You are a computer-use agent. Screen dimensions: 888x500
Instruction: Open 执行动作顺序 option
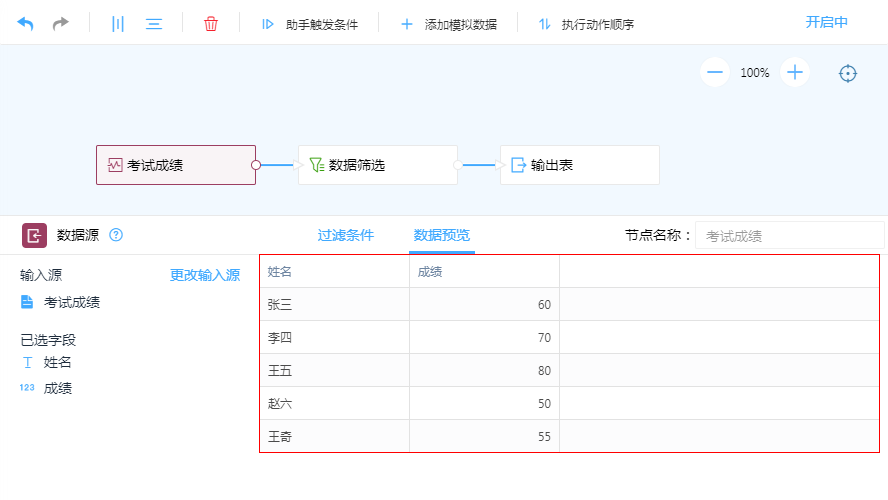[x=586, y=24]
